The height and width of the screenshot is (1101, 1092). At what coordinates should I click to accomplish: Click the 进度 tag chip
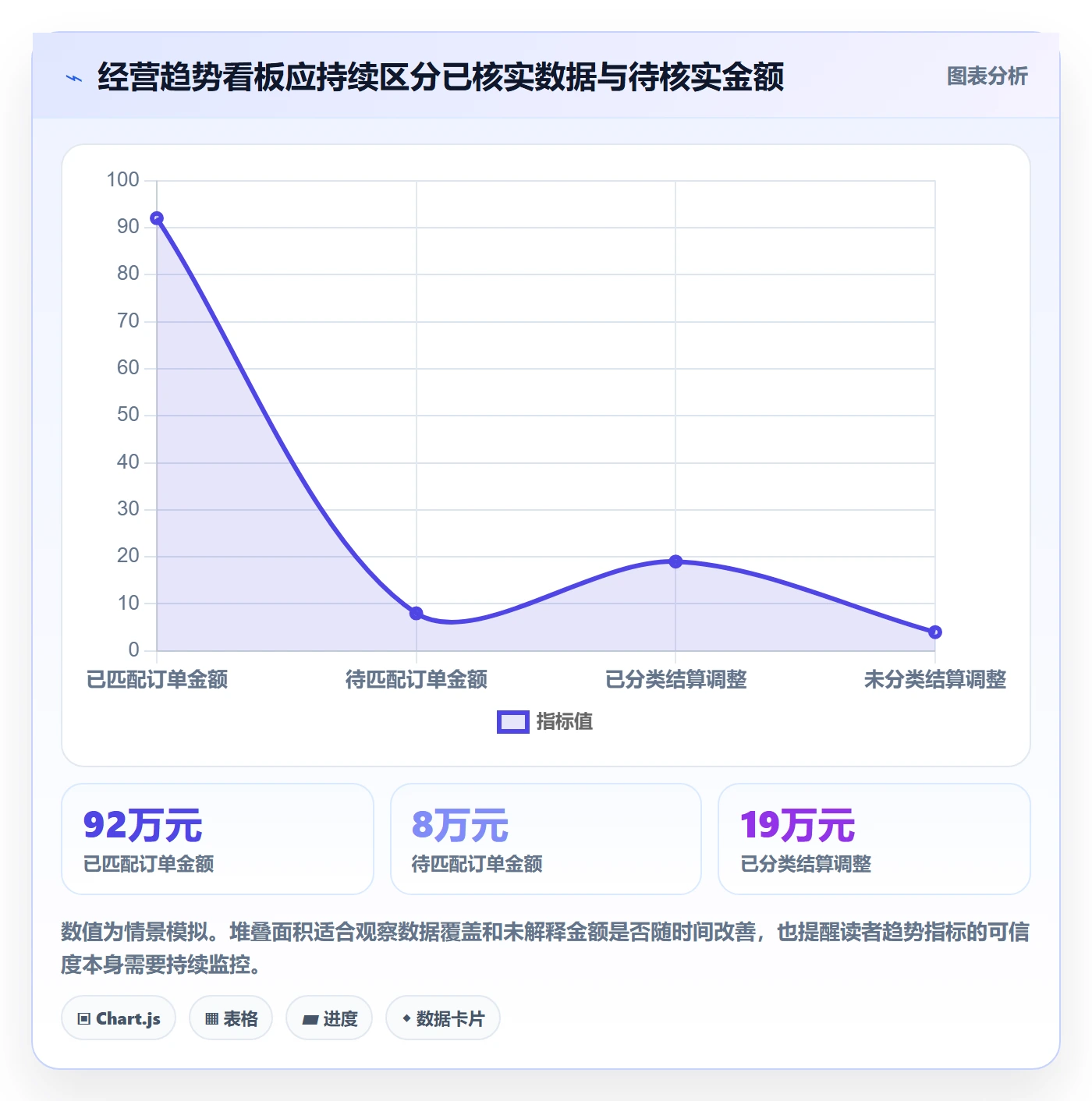329,1018
